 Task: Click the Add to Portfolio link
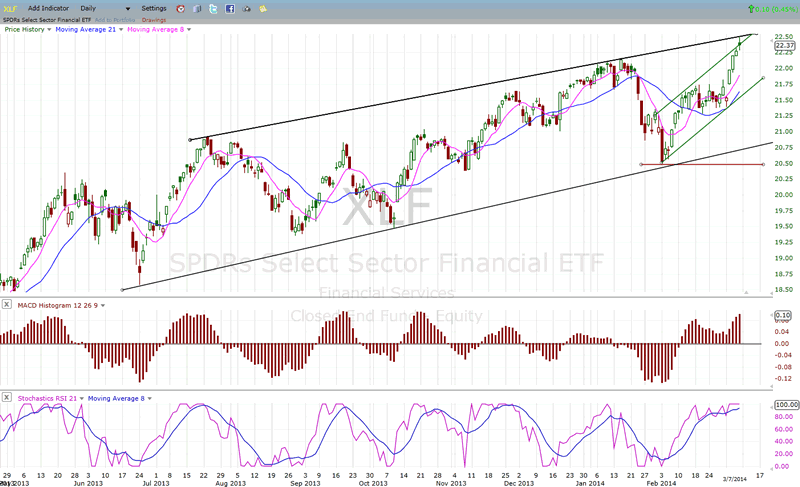[x=113, y=18]
